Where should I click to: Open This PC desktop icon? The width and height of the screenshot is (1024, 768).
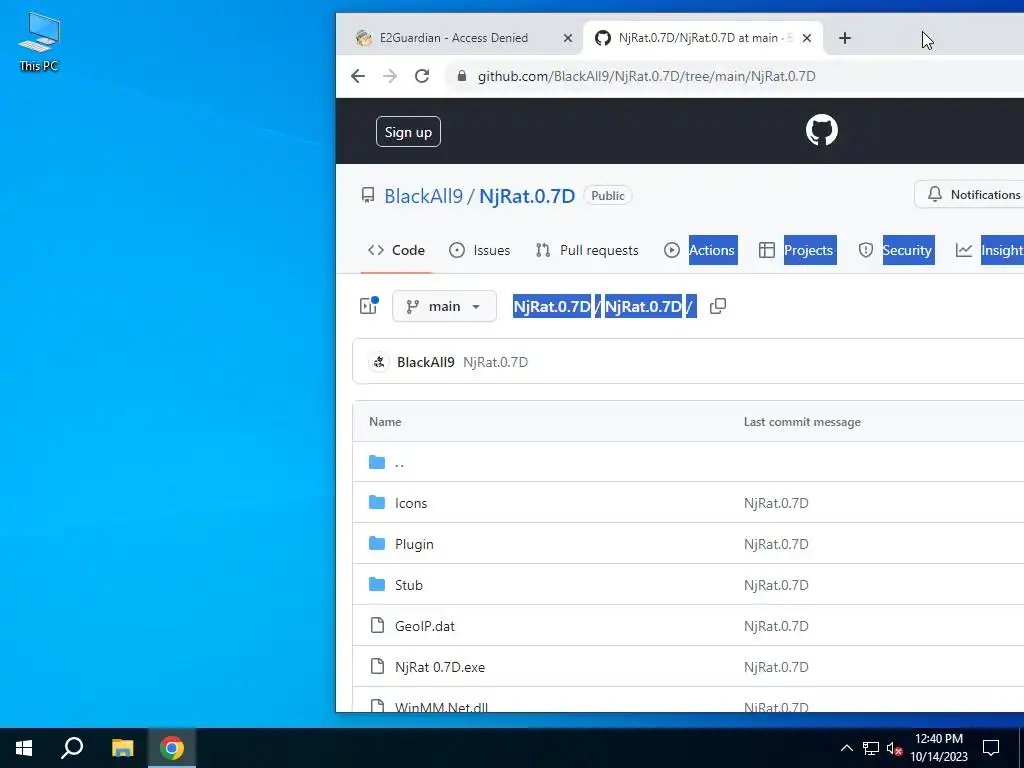(39, 41)
